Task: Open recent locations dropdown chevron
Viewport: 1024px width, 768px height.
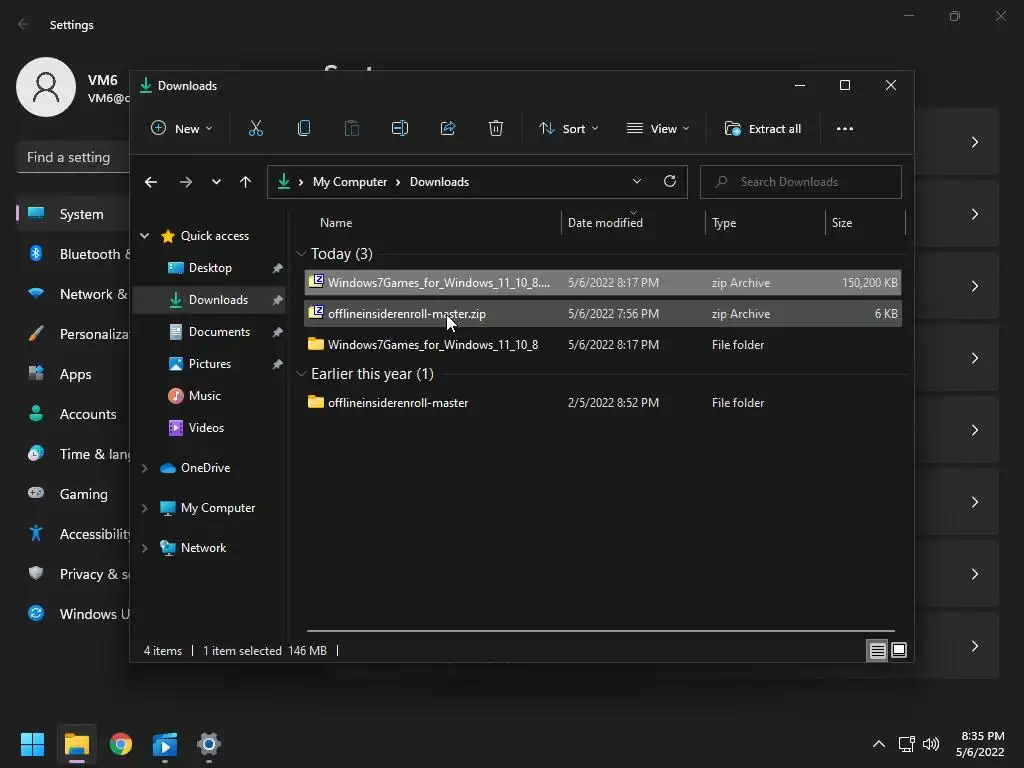Action: point(216,182)
